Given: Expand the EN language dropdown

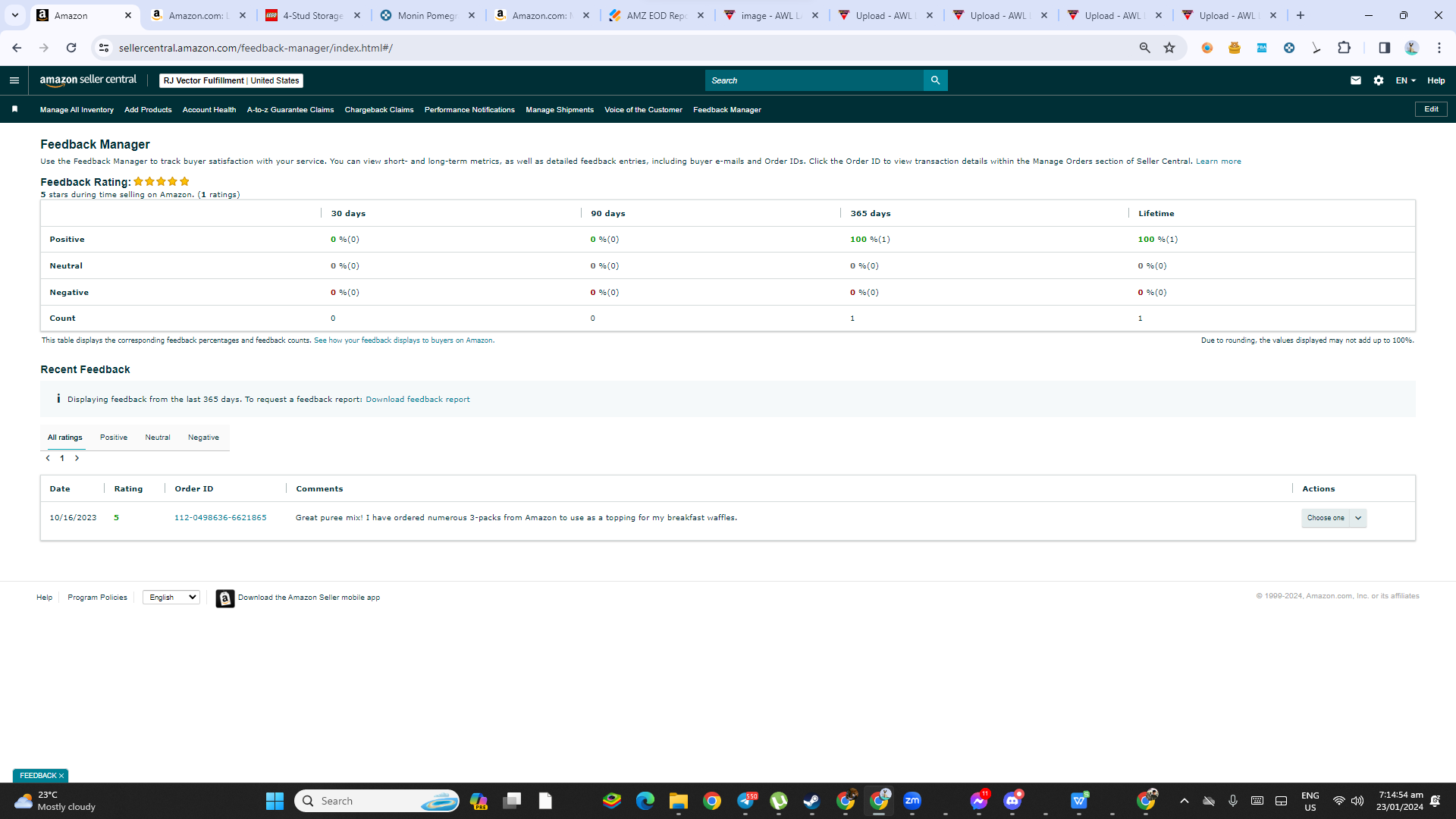Looking at the screenshot, I should tap(1405, 80).
